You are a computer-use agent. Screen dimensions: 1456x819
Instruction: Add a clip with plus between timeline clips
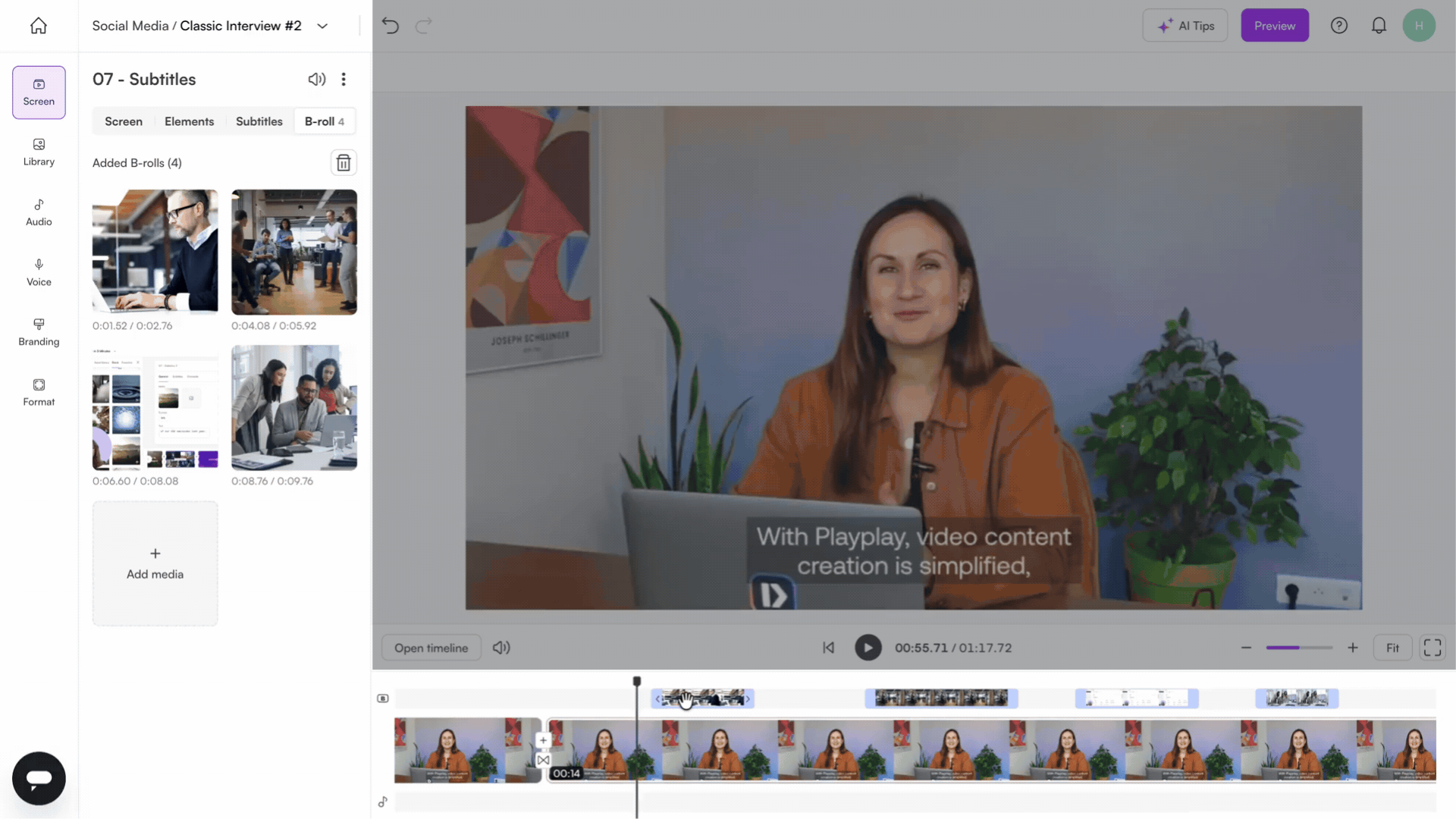click(x=543, y=740)
